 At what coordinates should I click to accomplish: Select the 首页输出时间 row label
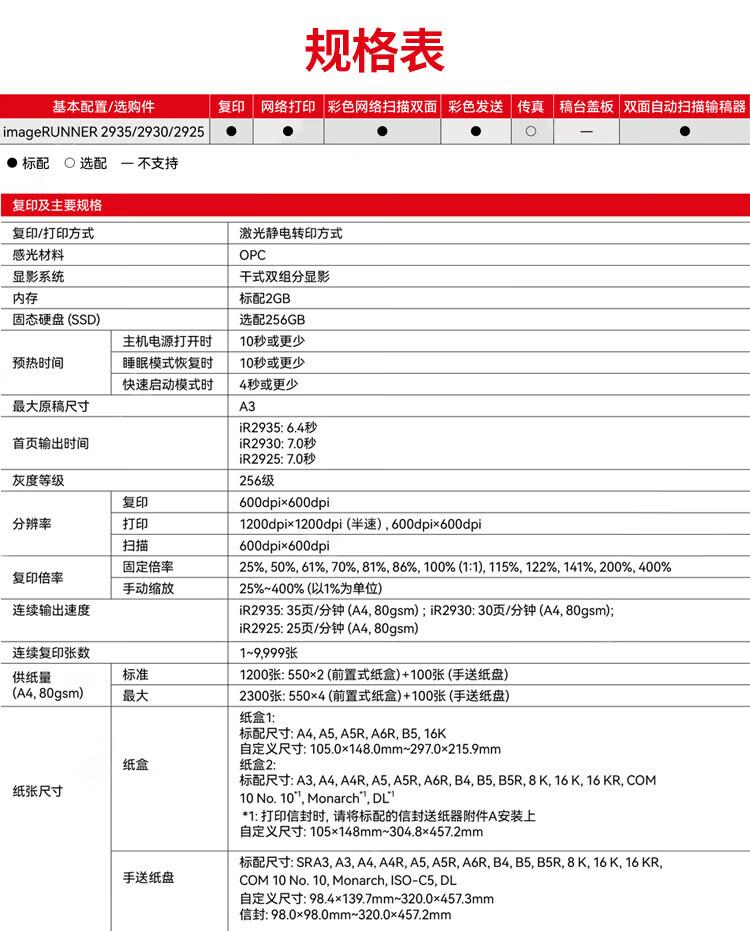point(50,444)
